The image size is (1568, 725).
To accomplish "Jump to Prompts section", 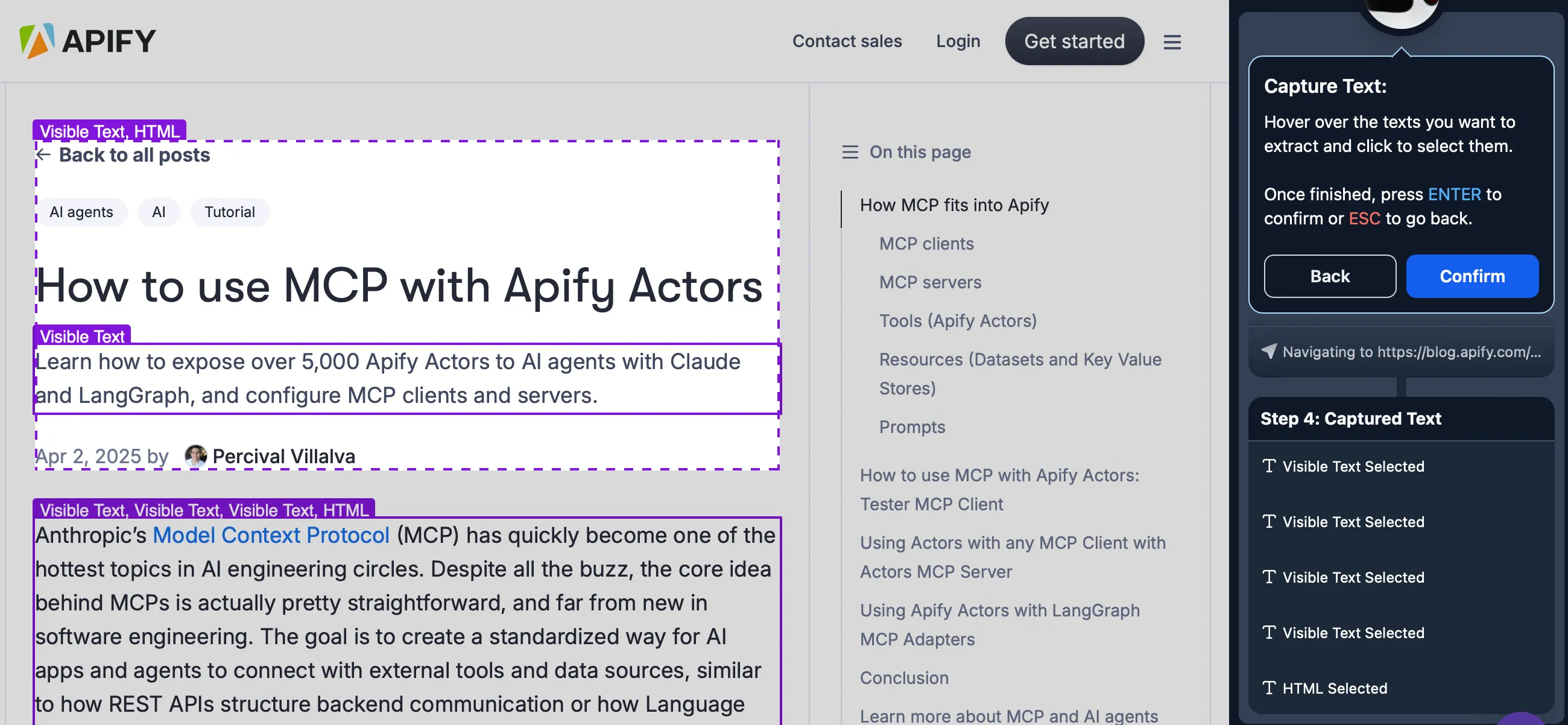I will [912, 426].
